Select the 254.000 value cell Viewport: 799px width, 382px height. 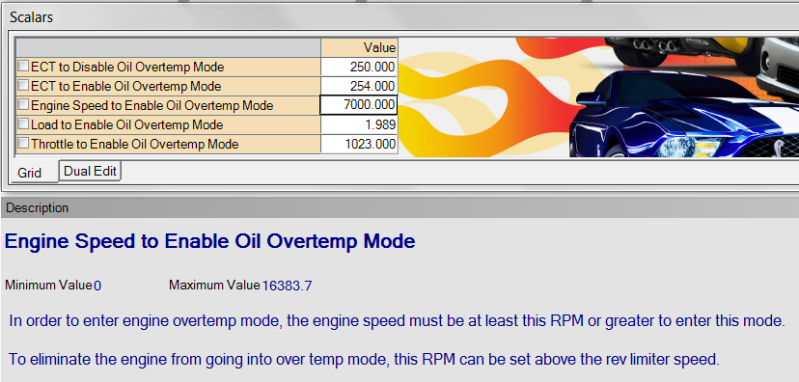(x=359, y=86)
